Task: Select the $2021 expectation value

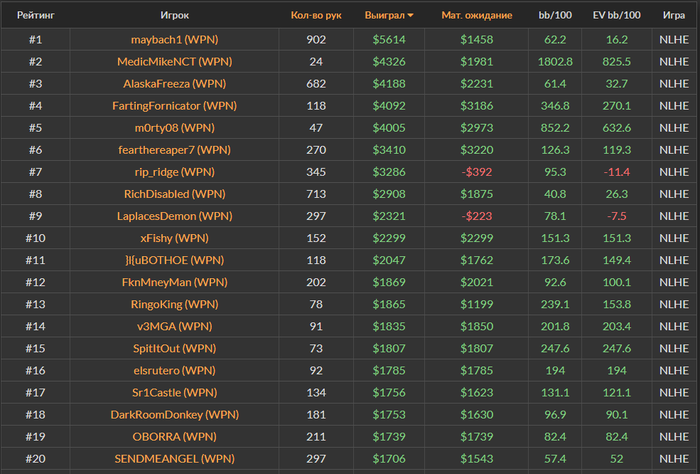Action: tap(477, 283)
